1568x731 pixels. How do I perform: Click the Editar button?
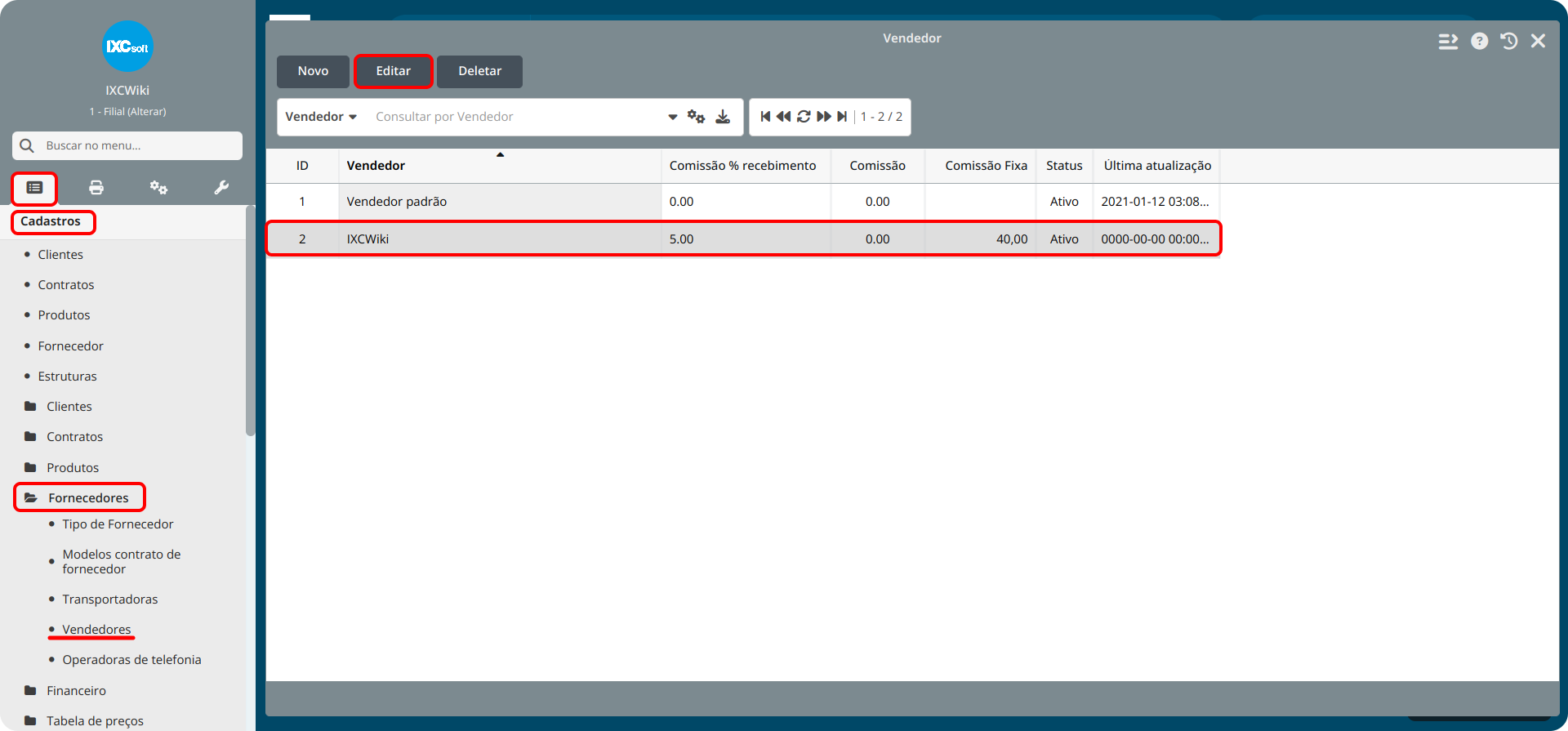point(394,71)
